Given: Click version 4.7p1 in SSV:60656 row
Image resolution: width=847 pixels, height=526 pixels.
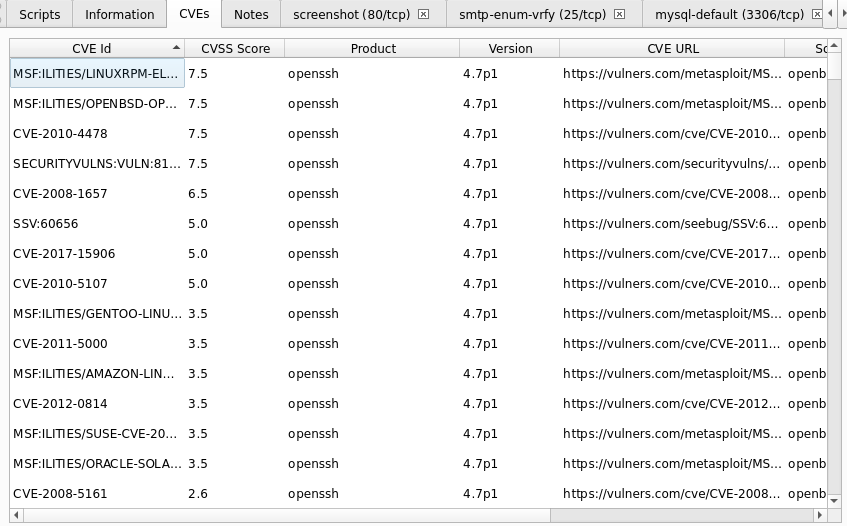Looking at the screenshot, I should 510,224.
